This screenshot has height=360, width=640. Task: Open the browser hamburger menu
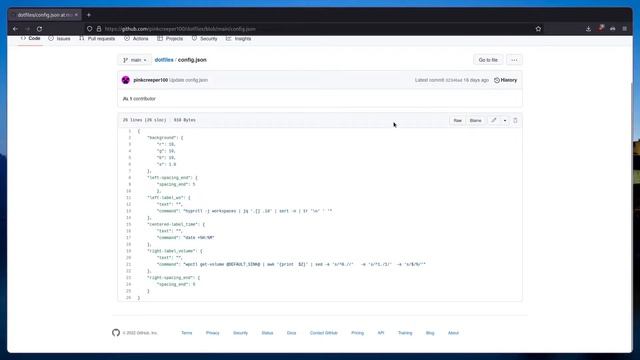tap(624, 29)
